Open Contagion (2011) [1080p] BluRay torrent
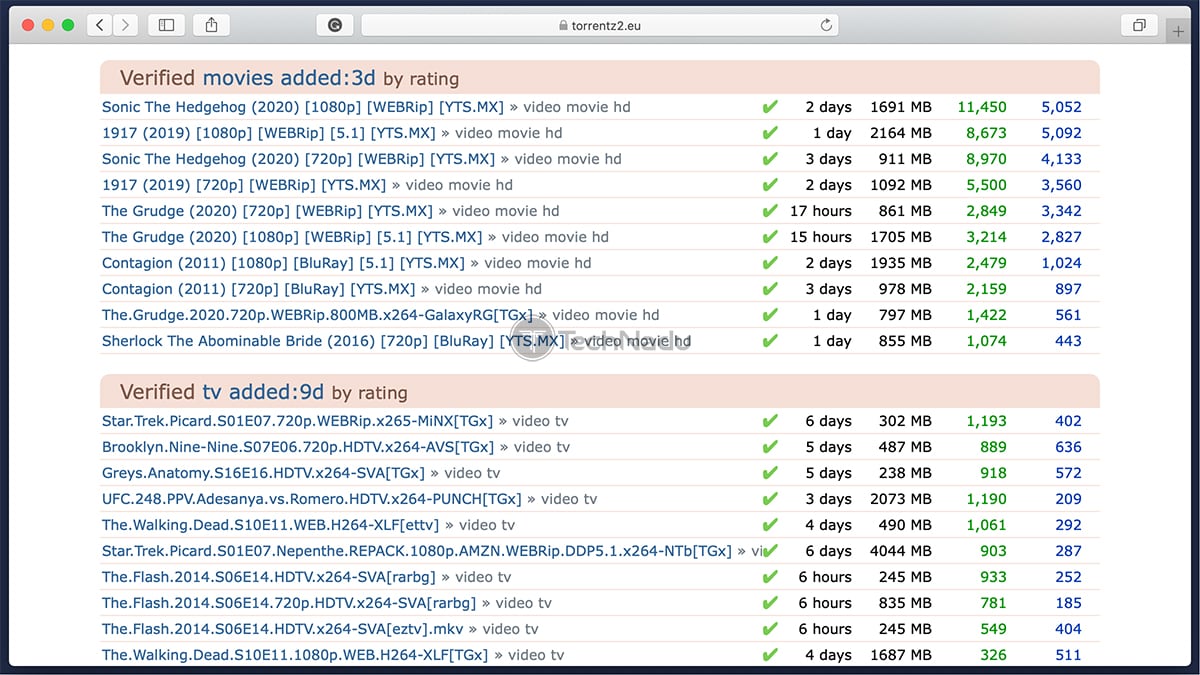1200x675 pixels. pyautogui.click(x=283, y=263)
